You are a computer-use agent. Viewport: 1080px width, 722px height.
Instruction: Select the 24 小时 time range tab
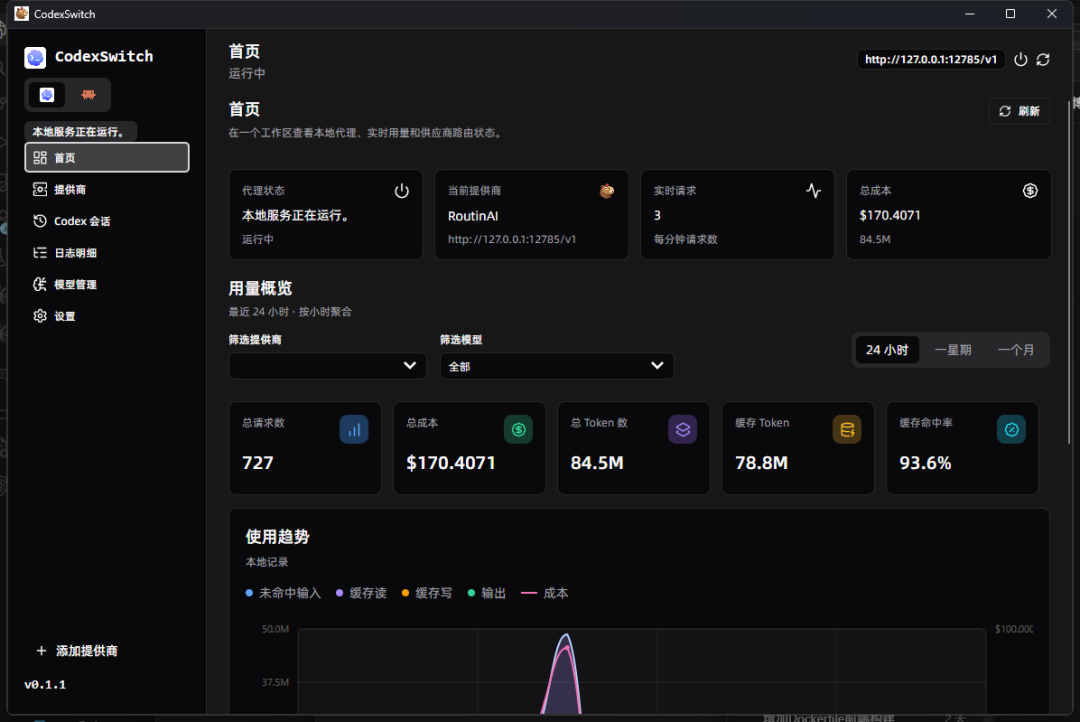click(887, 350)
